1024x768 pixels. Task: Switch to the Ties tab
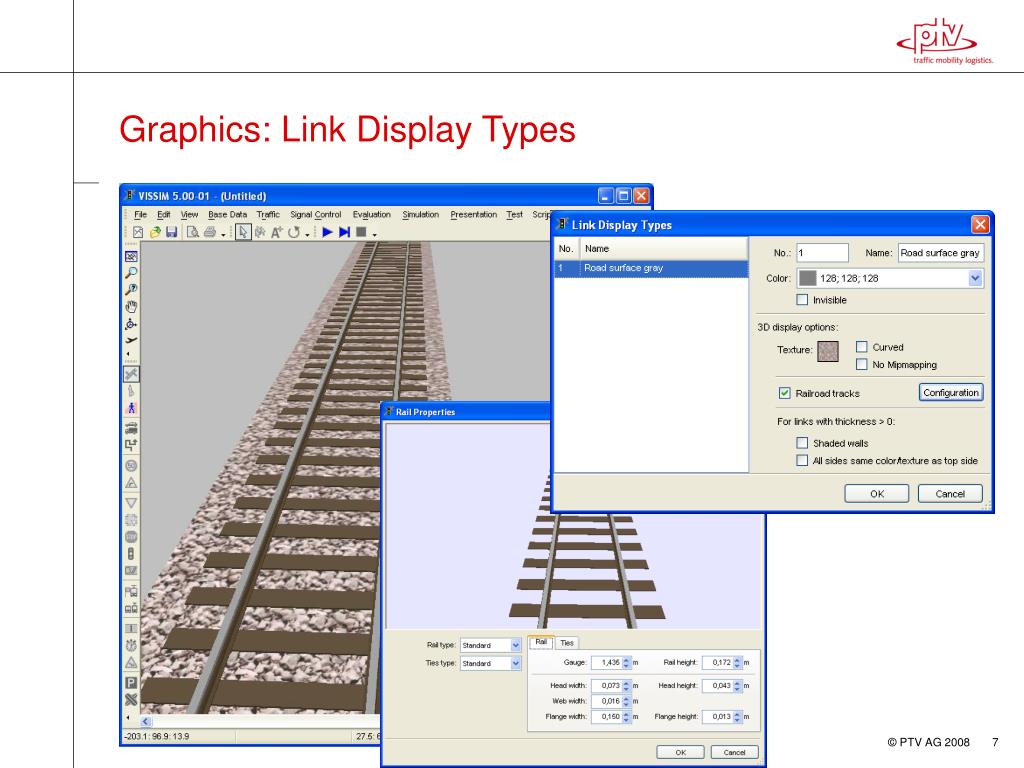click(x=567, y=643)
